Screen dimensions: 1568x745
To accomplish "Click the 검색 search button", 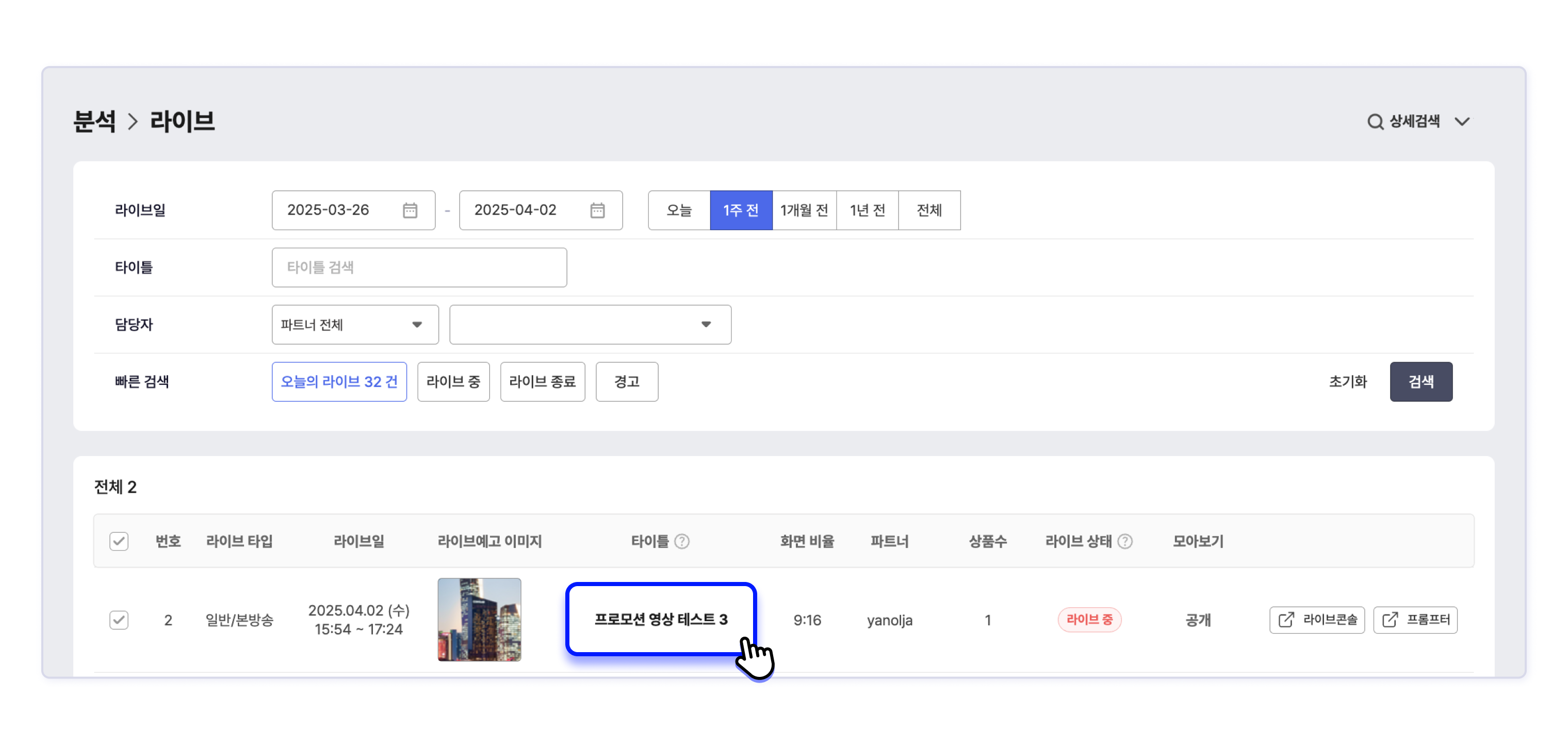I will (x=1420, y=382).
